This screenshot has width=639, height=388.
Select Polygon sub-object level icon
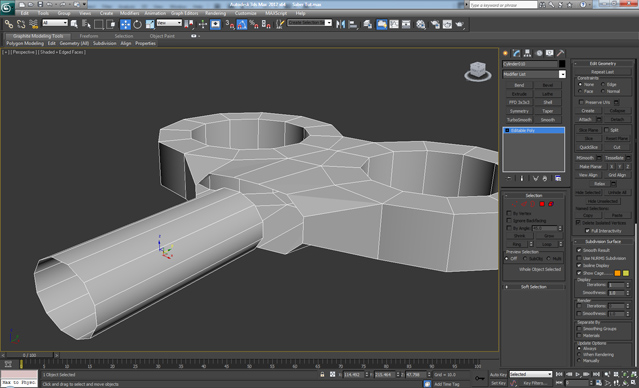point(542,204)
